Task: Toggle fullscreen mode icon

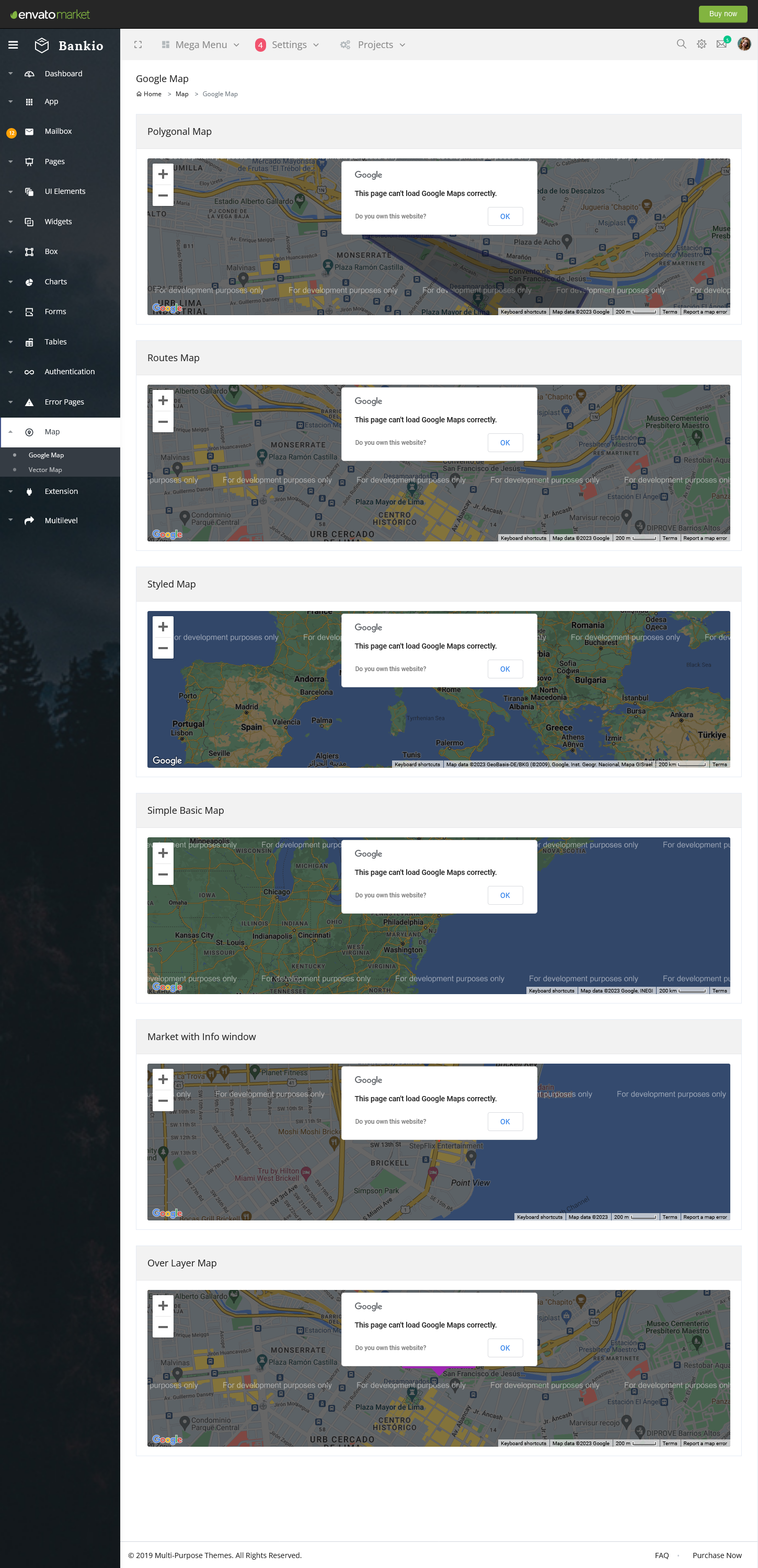Action: click(138, 44)
